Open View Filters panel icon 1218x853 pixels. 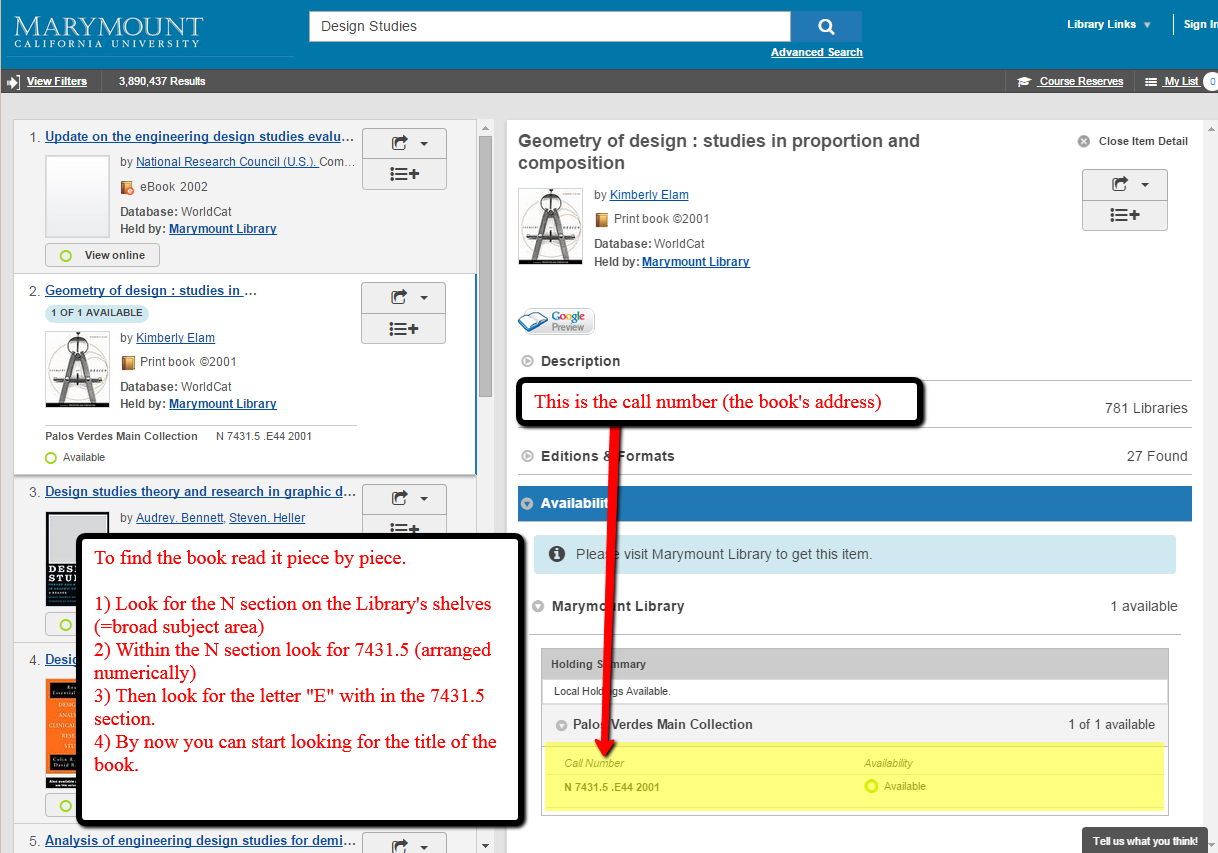click(x=13, y=82)
